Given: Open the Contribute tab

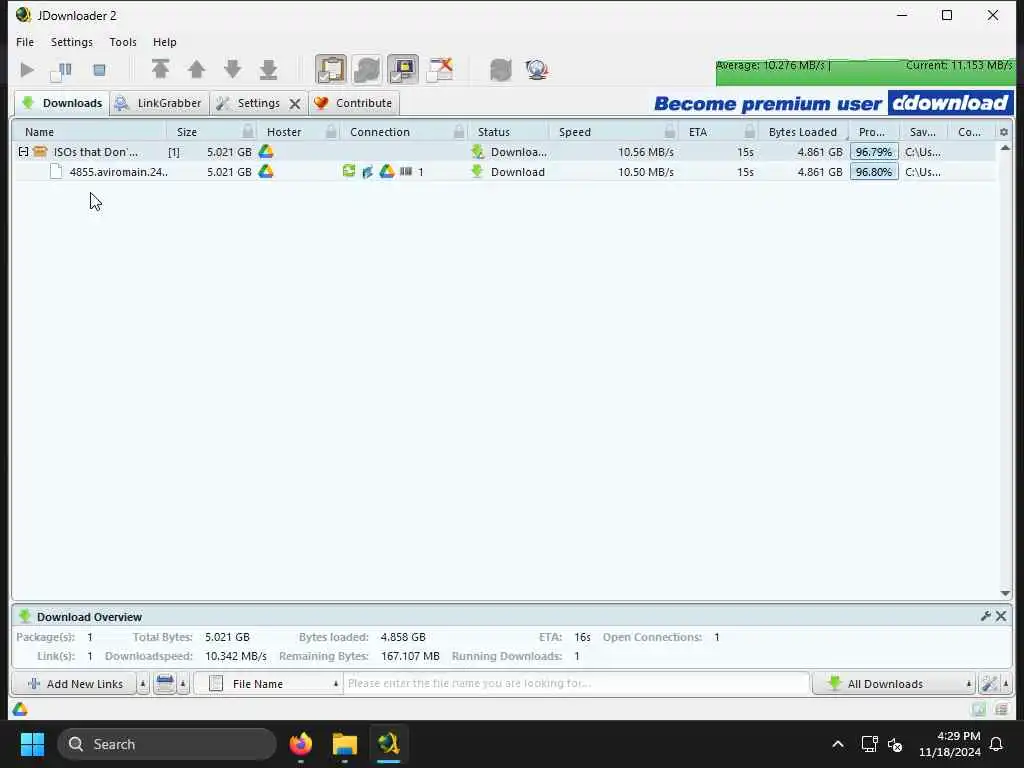Looking at the screenshot, I should tap(354, 103).
